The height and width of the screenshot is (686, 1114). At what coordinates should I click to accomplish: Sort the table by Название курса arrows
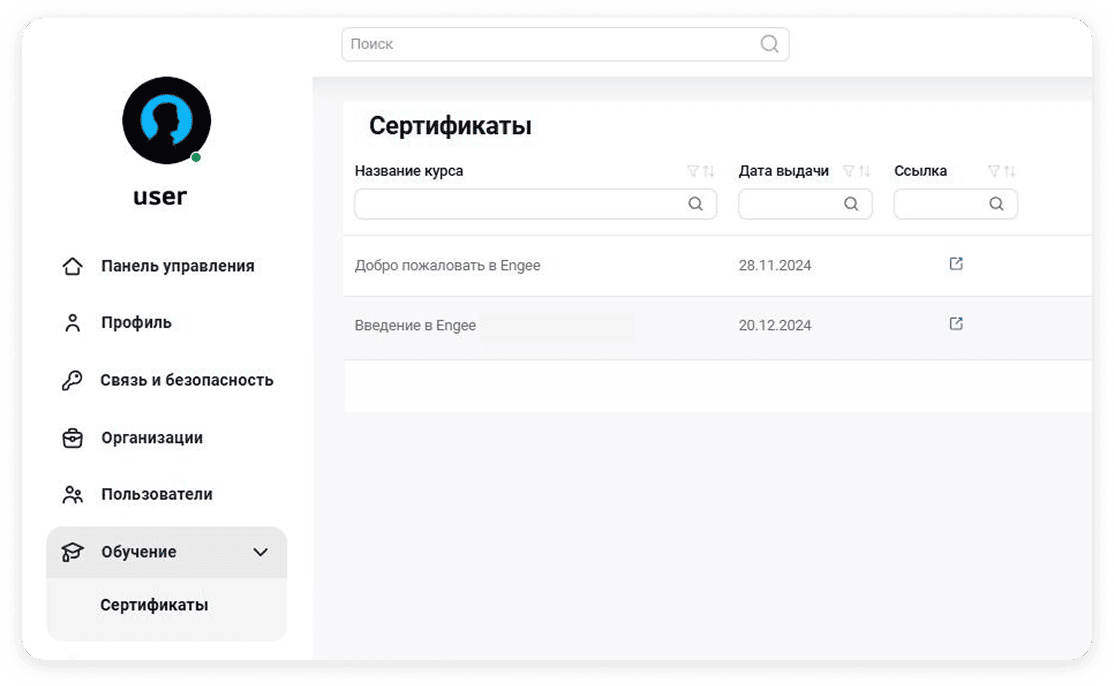709,171
